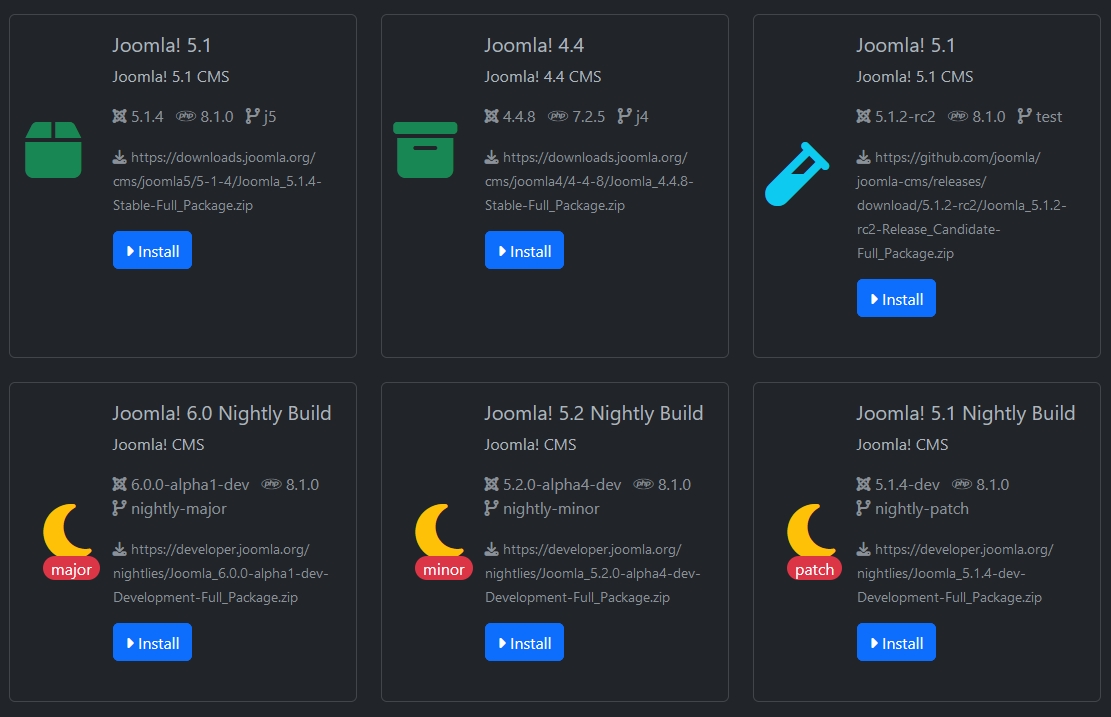Install the Joomla! 5.1 stable package
This screenshot has height=717, width=1111.
(152, 251)
